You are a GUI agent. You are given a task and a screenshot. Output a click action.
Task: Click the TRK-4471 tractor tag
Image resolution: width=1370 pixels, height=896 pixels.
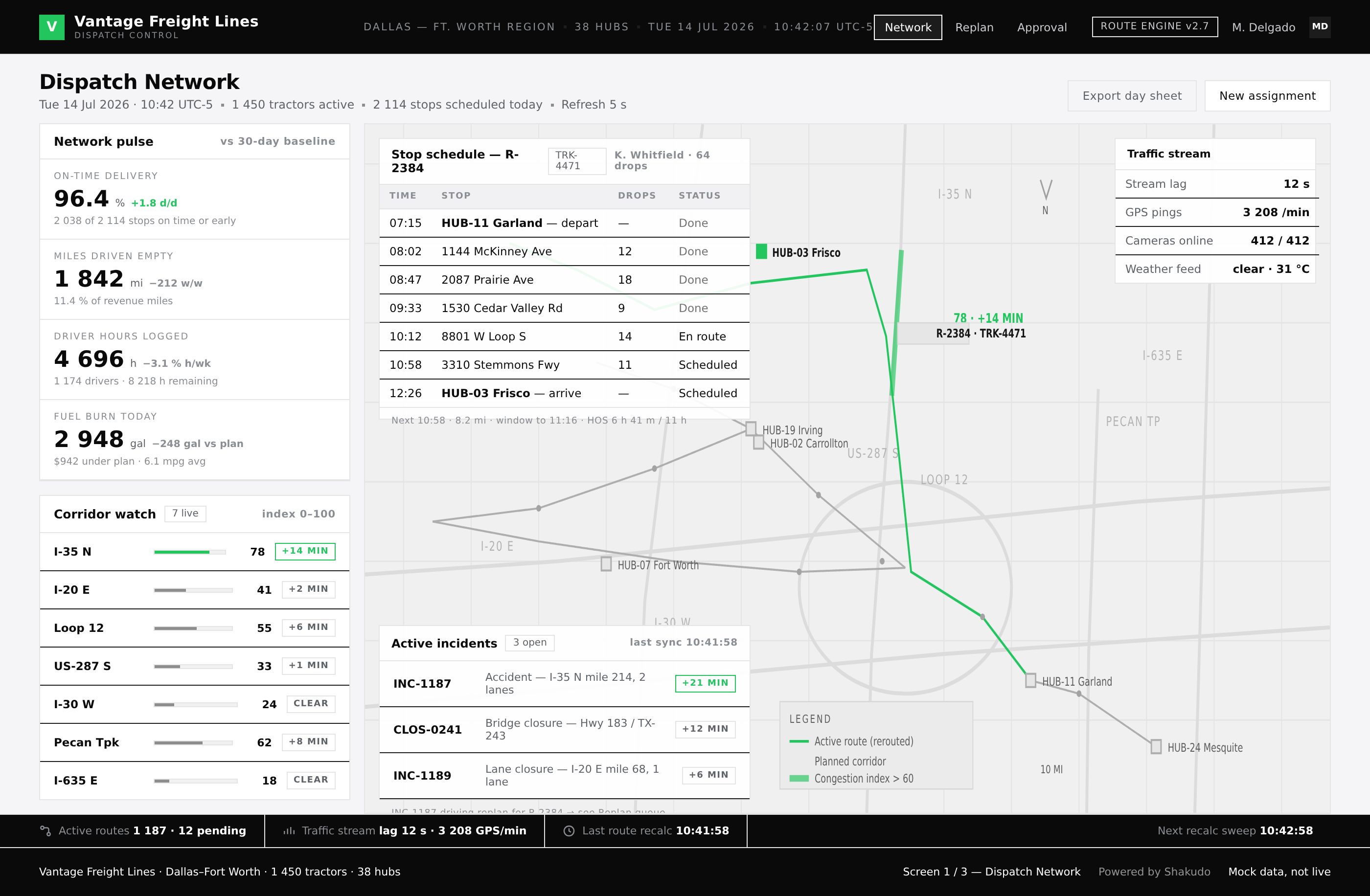point(577,160)
